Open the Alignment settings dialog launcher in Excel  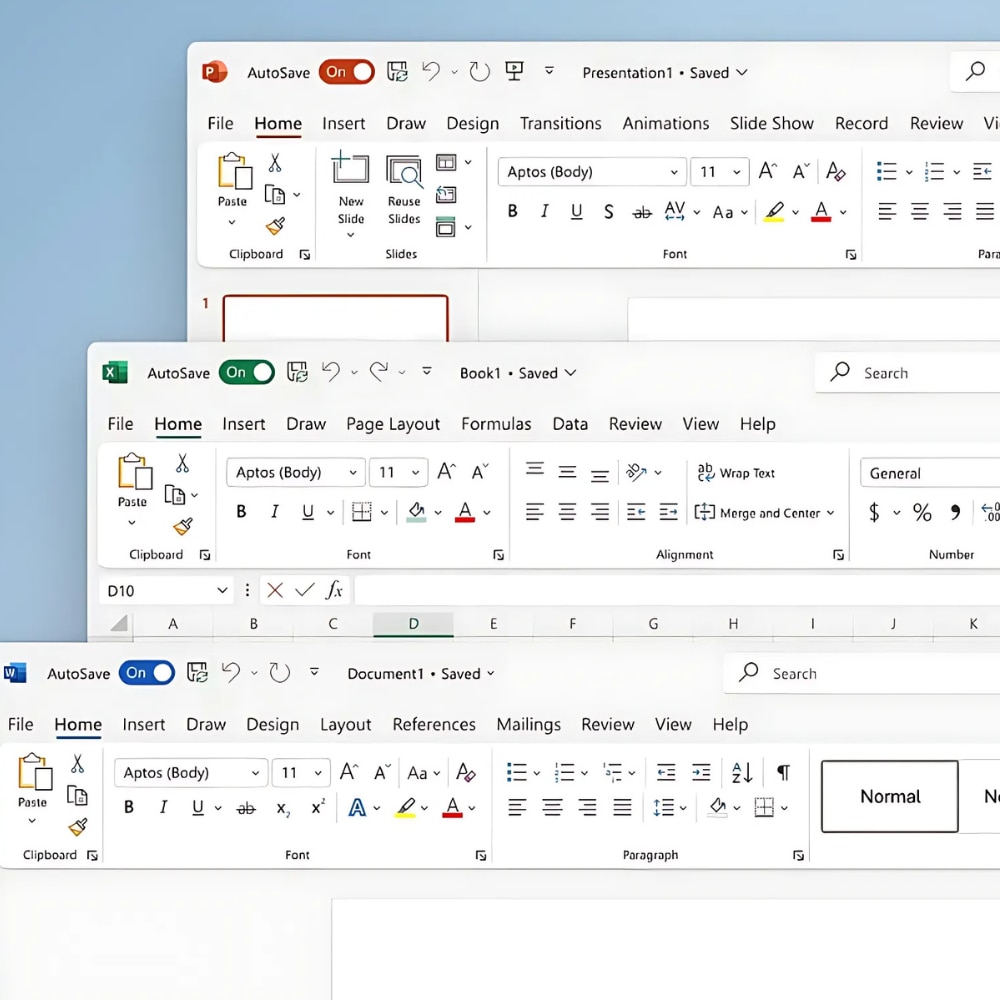[838, 555]
